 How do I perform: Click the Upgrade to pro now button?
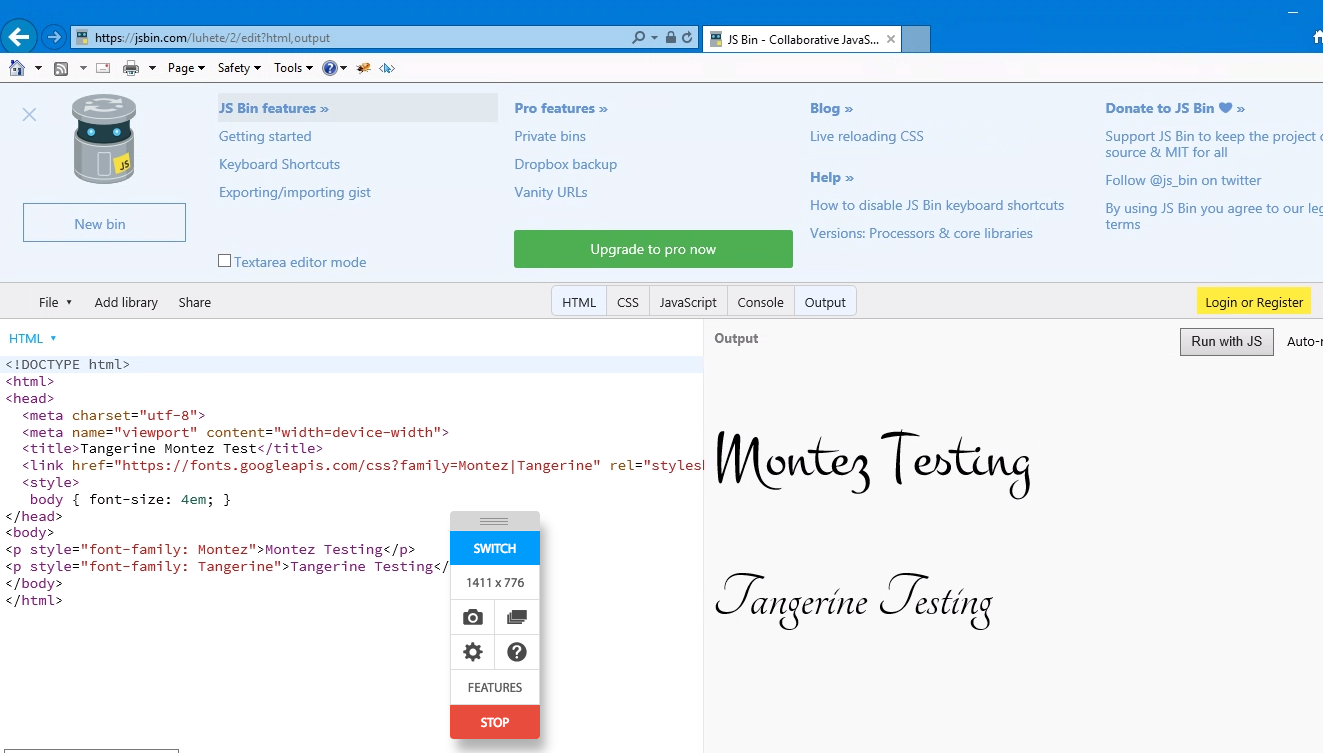tap(653, 249)
